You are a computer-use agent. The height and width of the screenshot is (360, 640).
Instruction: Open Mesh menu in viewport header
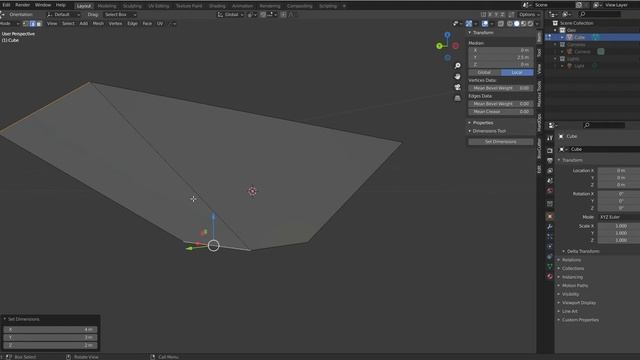coord(98,24)
